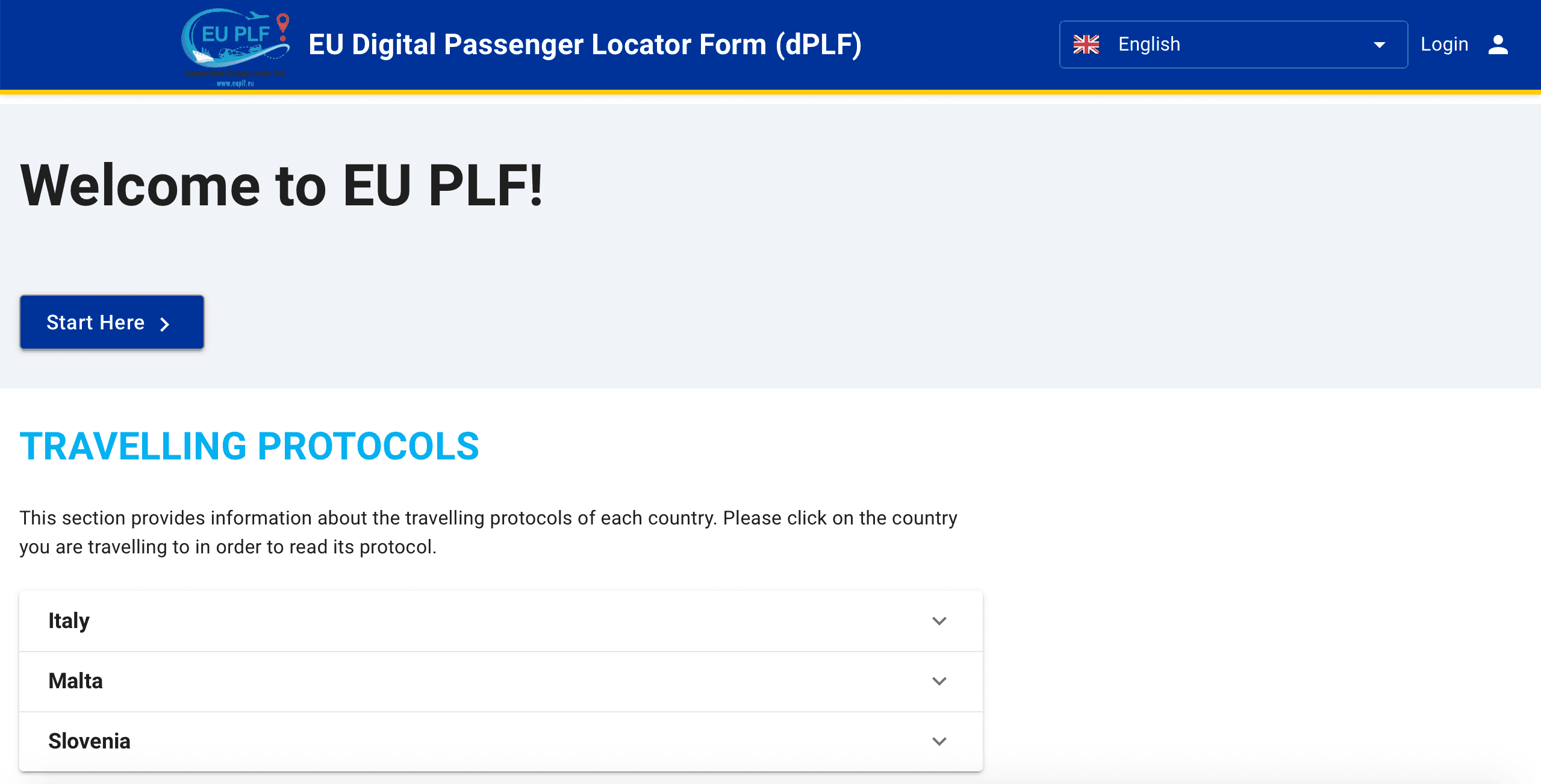Click the user profile icon
Image resolution: width=1541 pixels, height=784 pixels.
(1498, 45)
